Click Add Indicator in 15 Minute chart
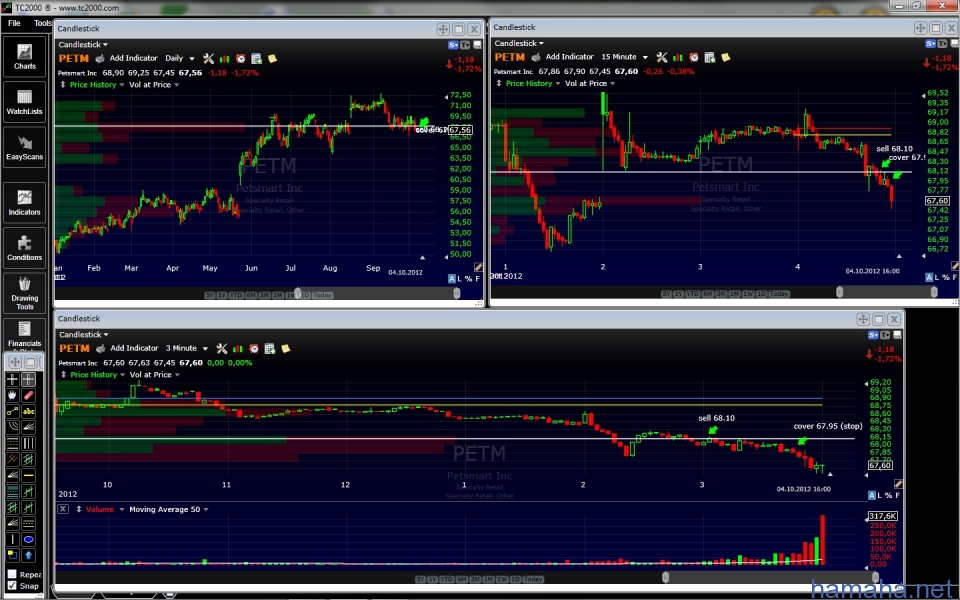This screenshot has height=600, width=960. [569, 57]
